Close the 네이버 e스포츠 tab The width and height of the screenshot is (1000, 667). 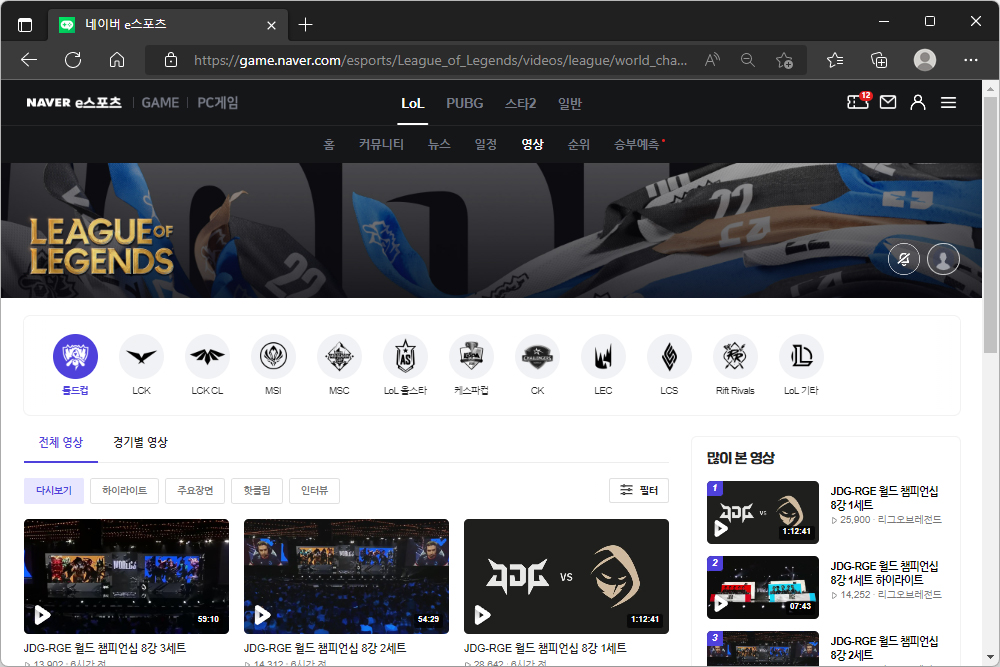click(x=272, y=26)
